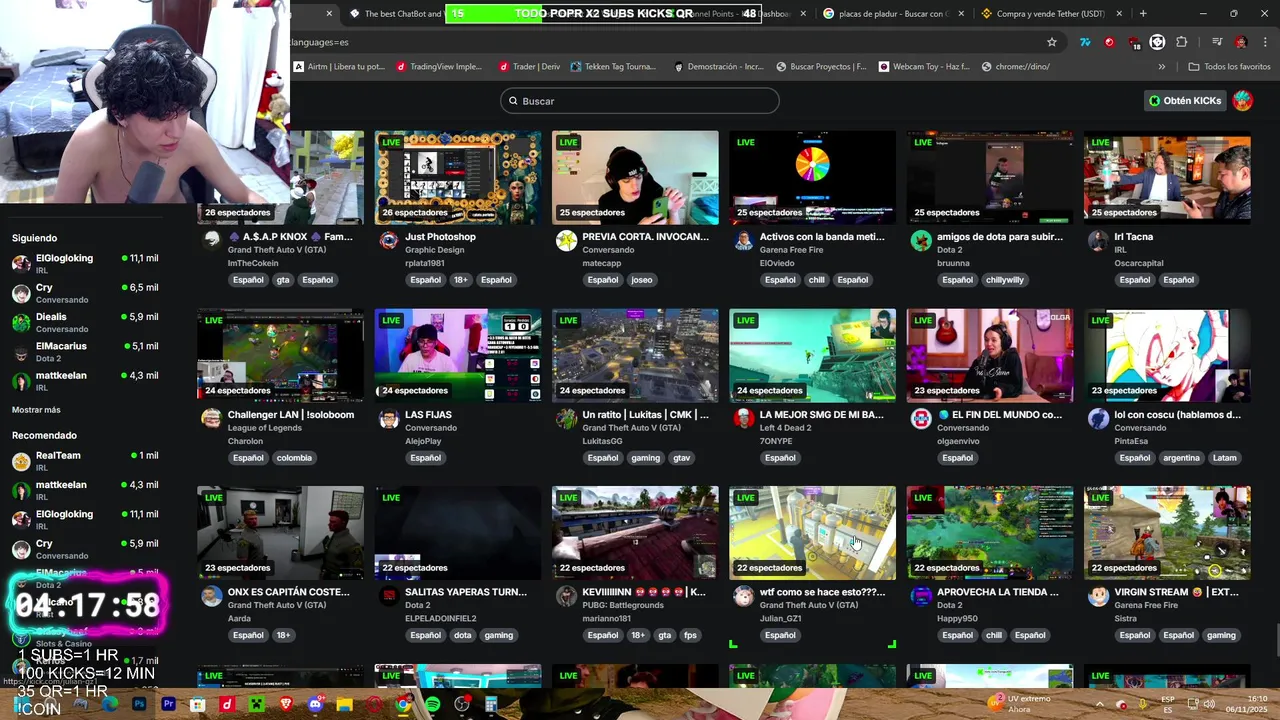Viewport: 1280px width, 720px height.
Task: Click RealTeam avatar in Recomendado
Action: click(21, 461)
